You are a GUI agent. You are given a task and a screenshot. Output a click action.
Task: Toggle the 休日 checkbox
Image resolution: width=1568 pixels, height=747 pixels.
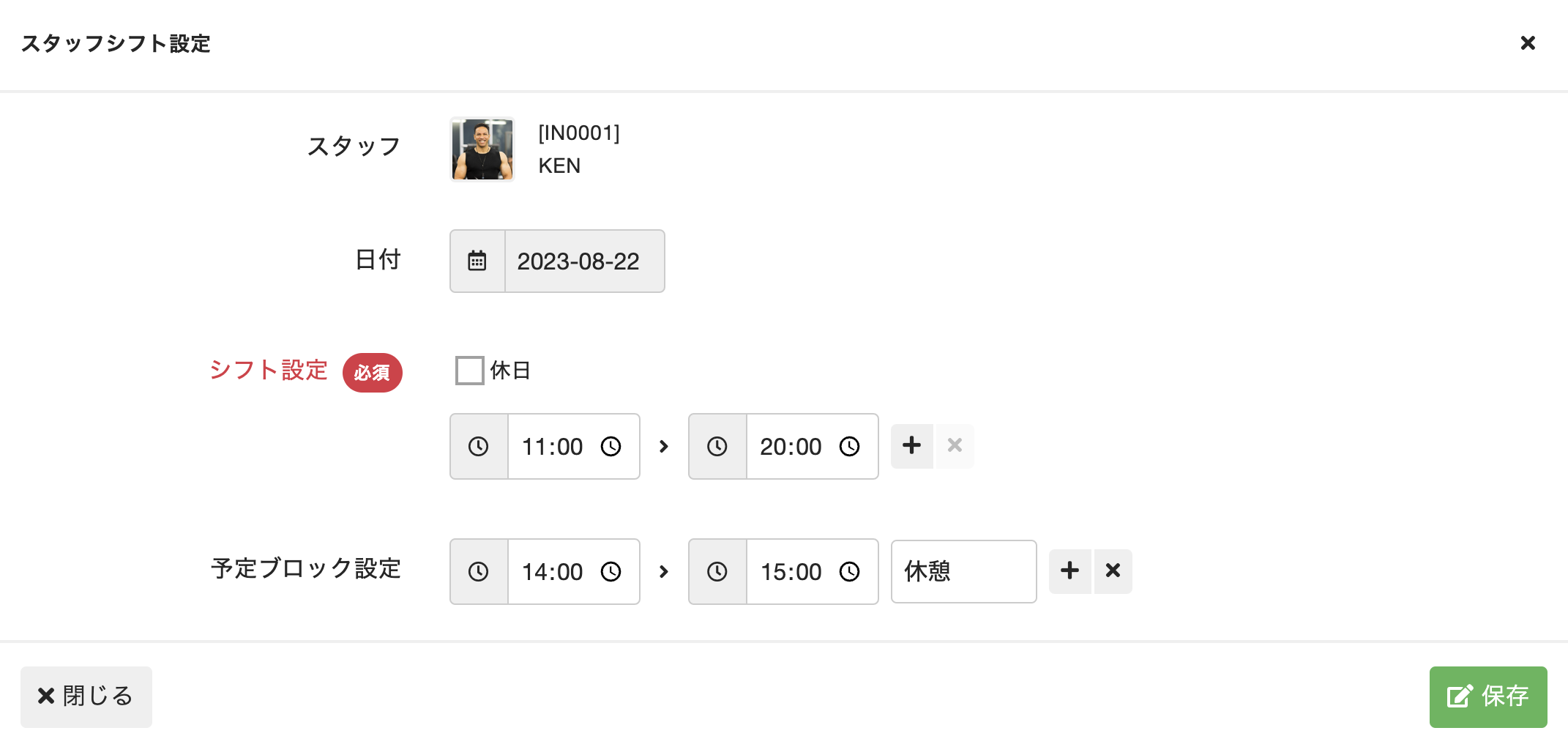click(x=469, y=370)
